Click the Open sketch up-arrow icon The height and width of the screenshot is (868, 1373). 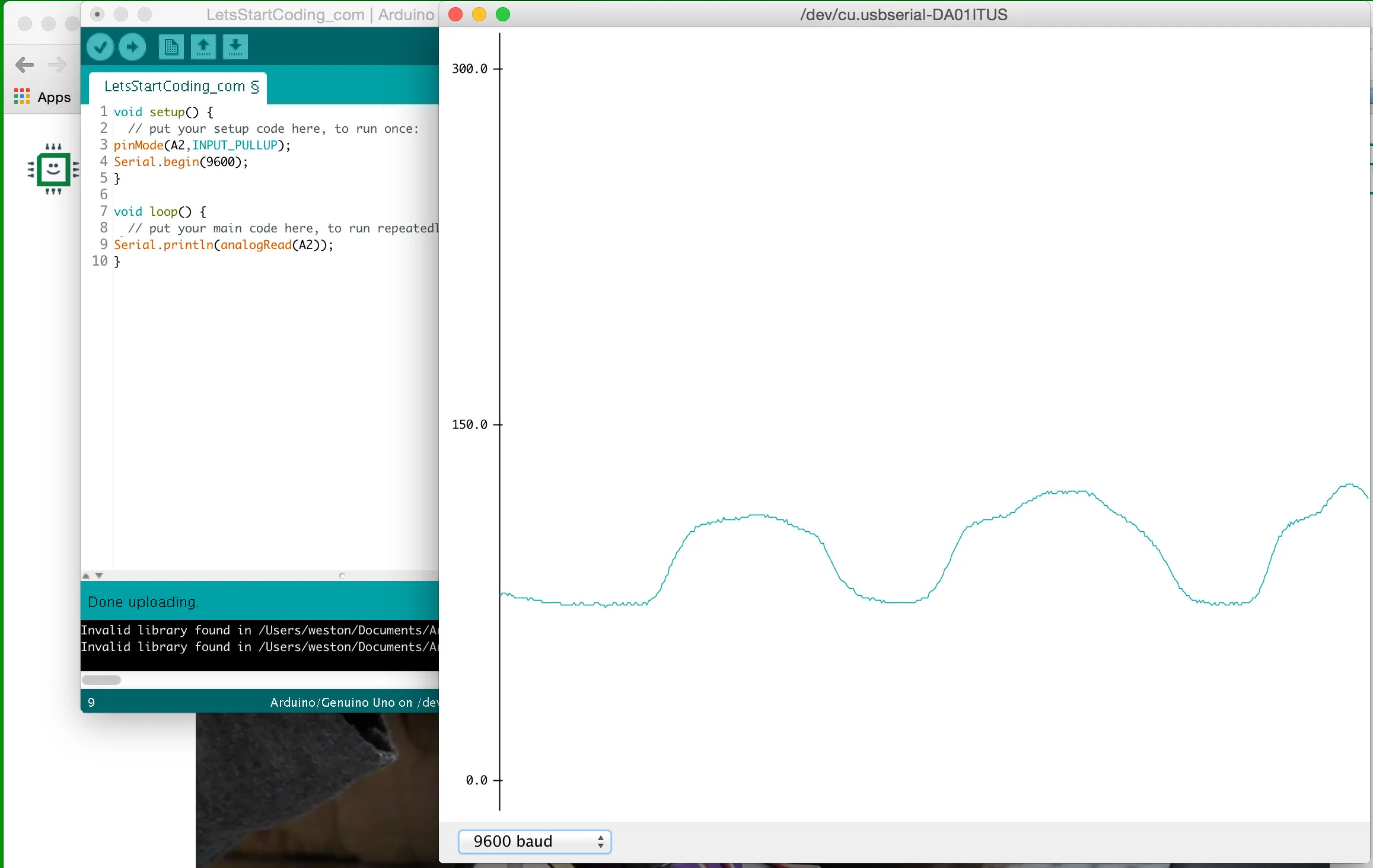pyautogui.click(x=203, y=47)
